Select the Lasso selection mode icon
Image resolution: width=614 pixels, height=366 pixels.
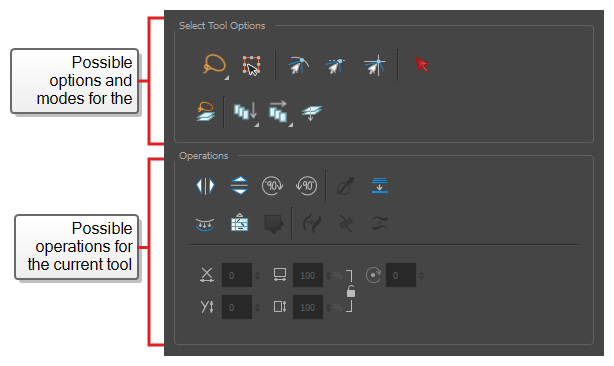214,65
